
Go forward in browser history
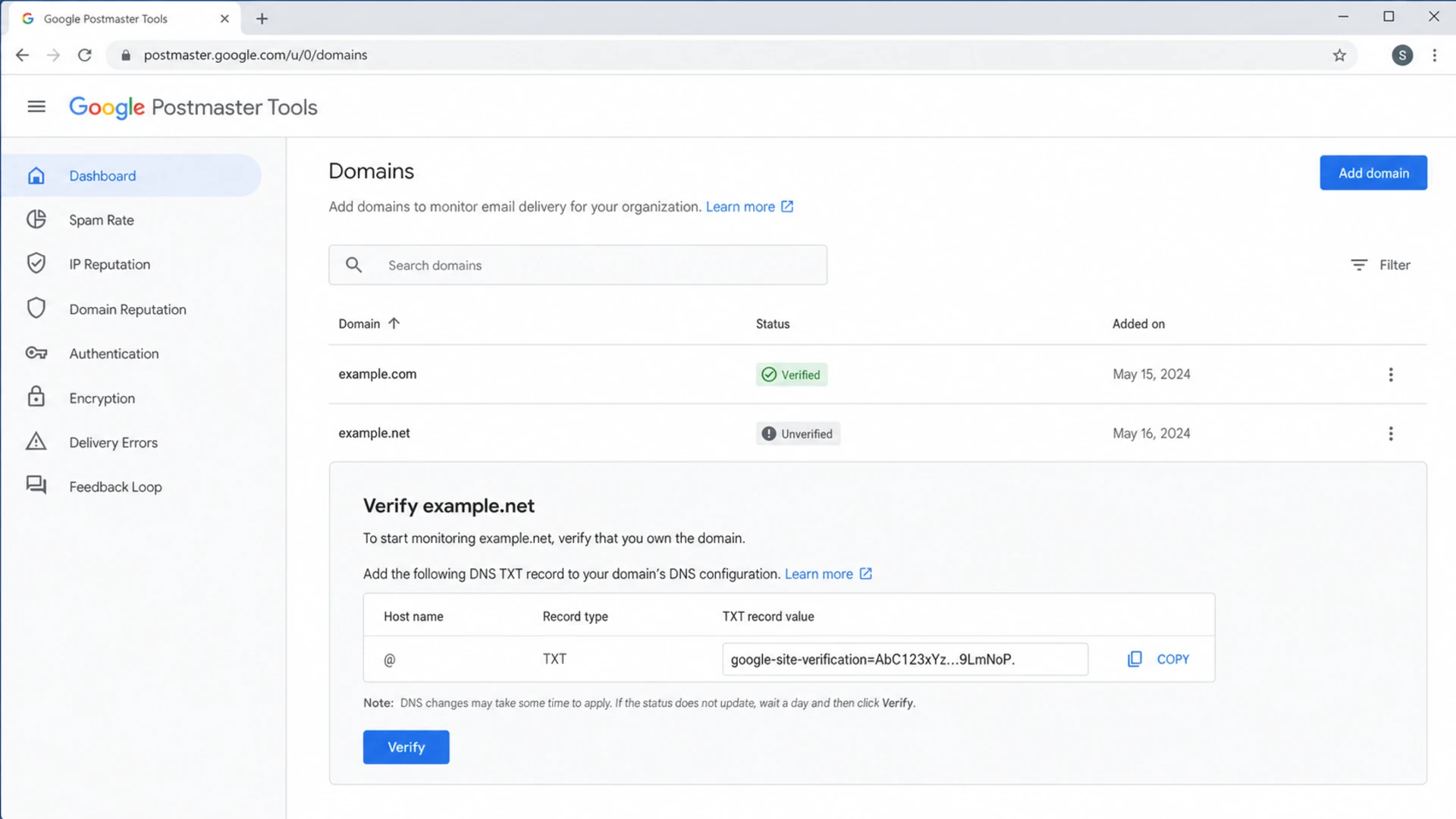tap(53, 55)
